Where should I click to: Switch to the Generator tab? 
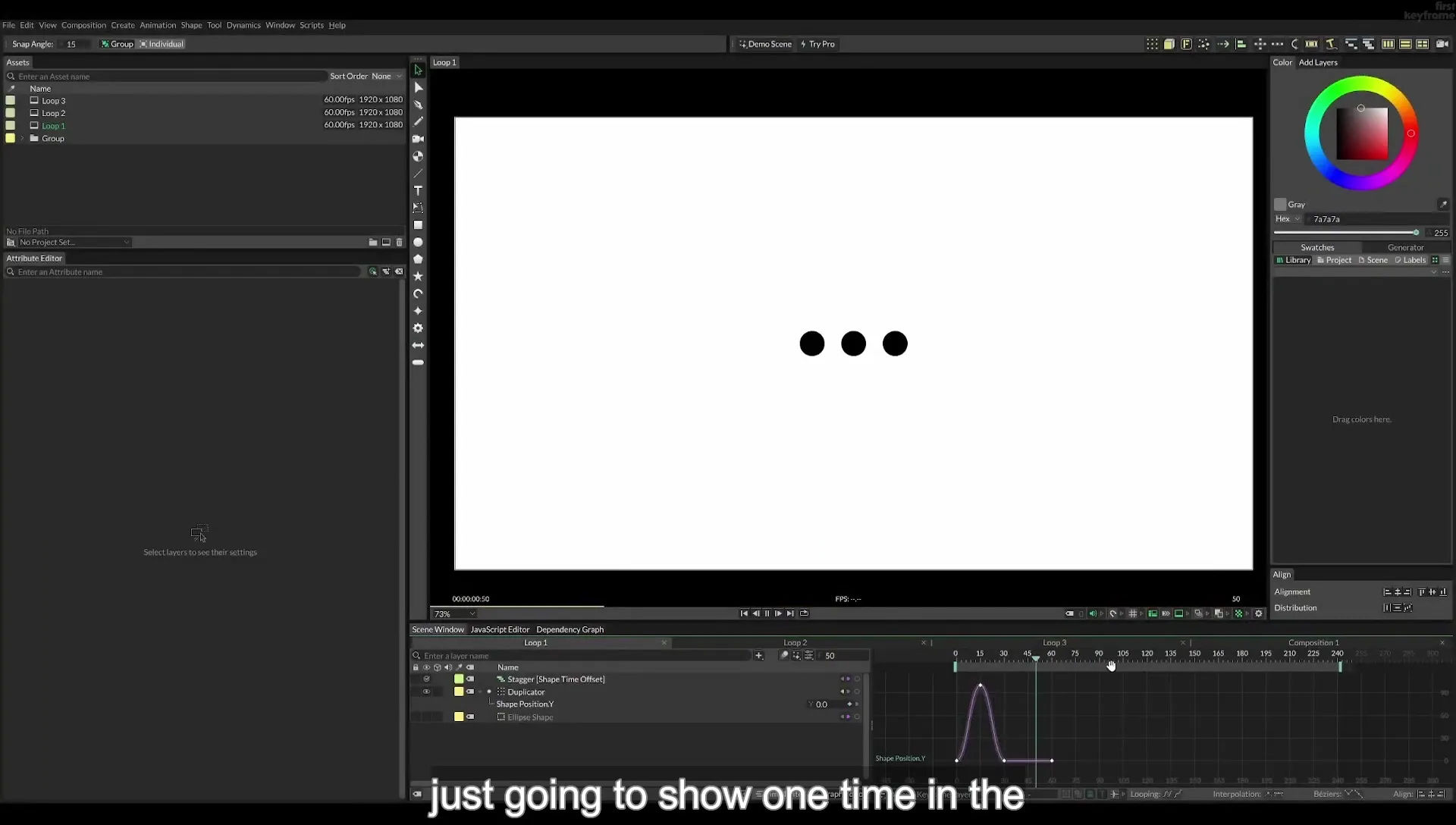tap(1405, 247)
